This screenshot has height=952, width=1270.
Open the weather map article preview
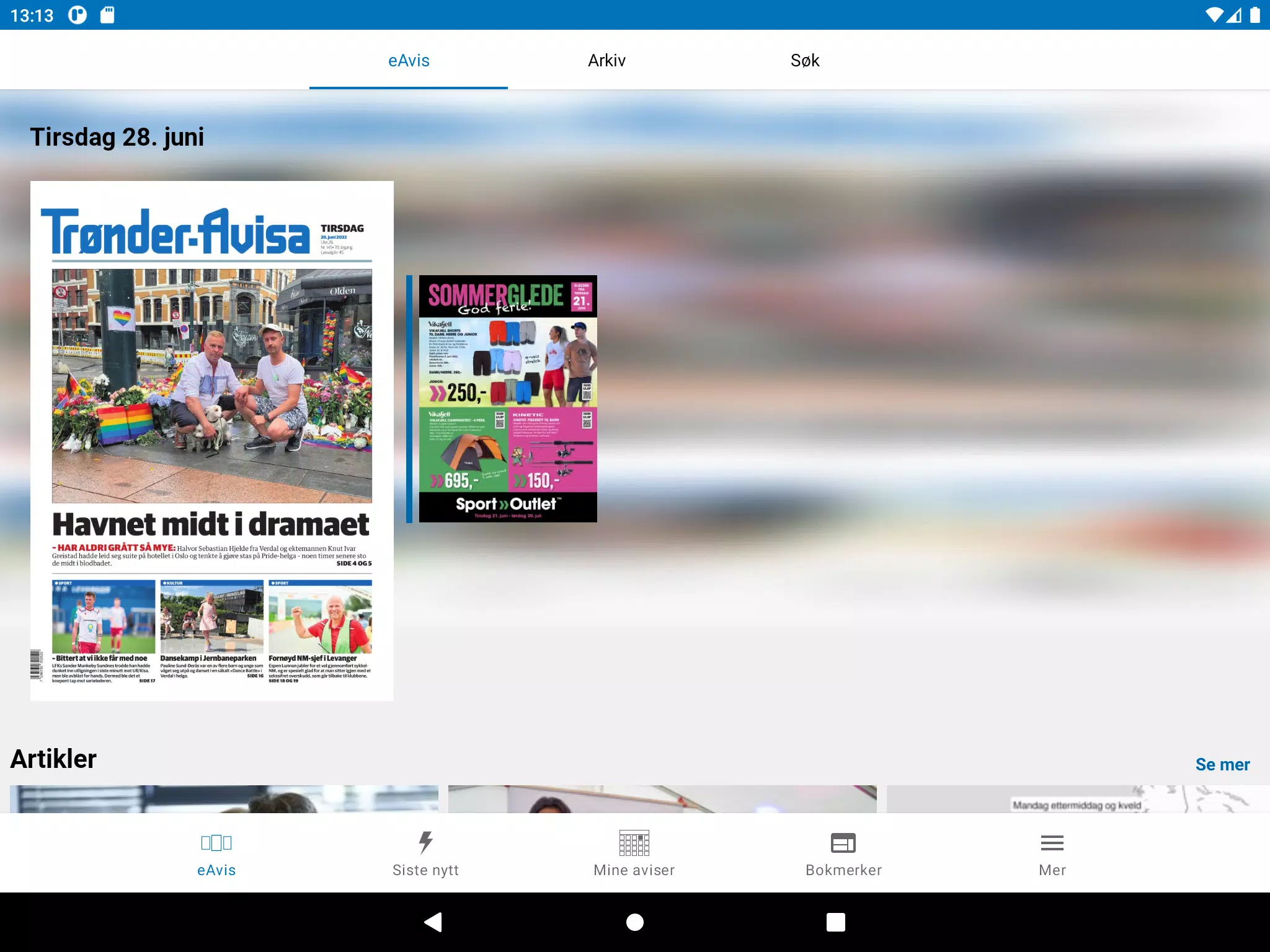point(1078,799)
